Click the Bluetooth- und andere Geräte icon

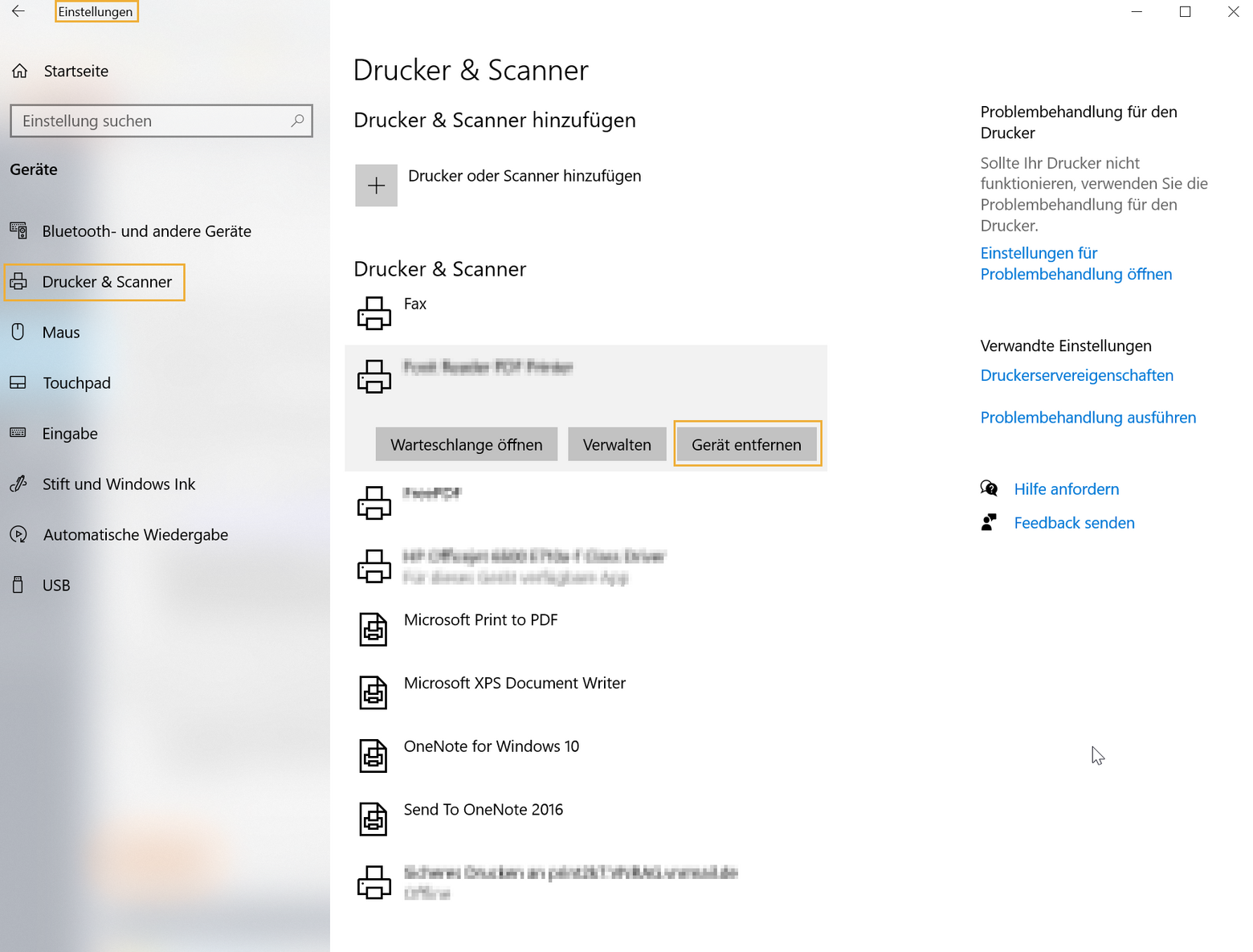[x=18, y=231]
